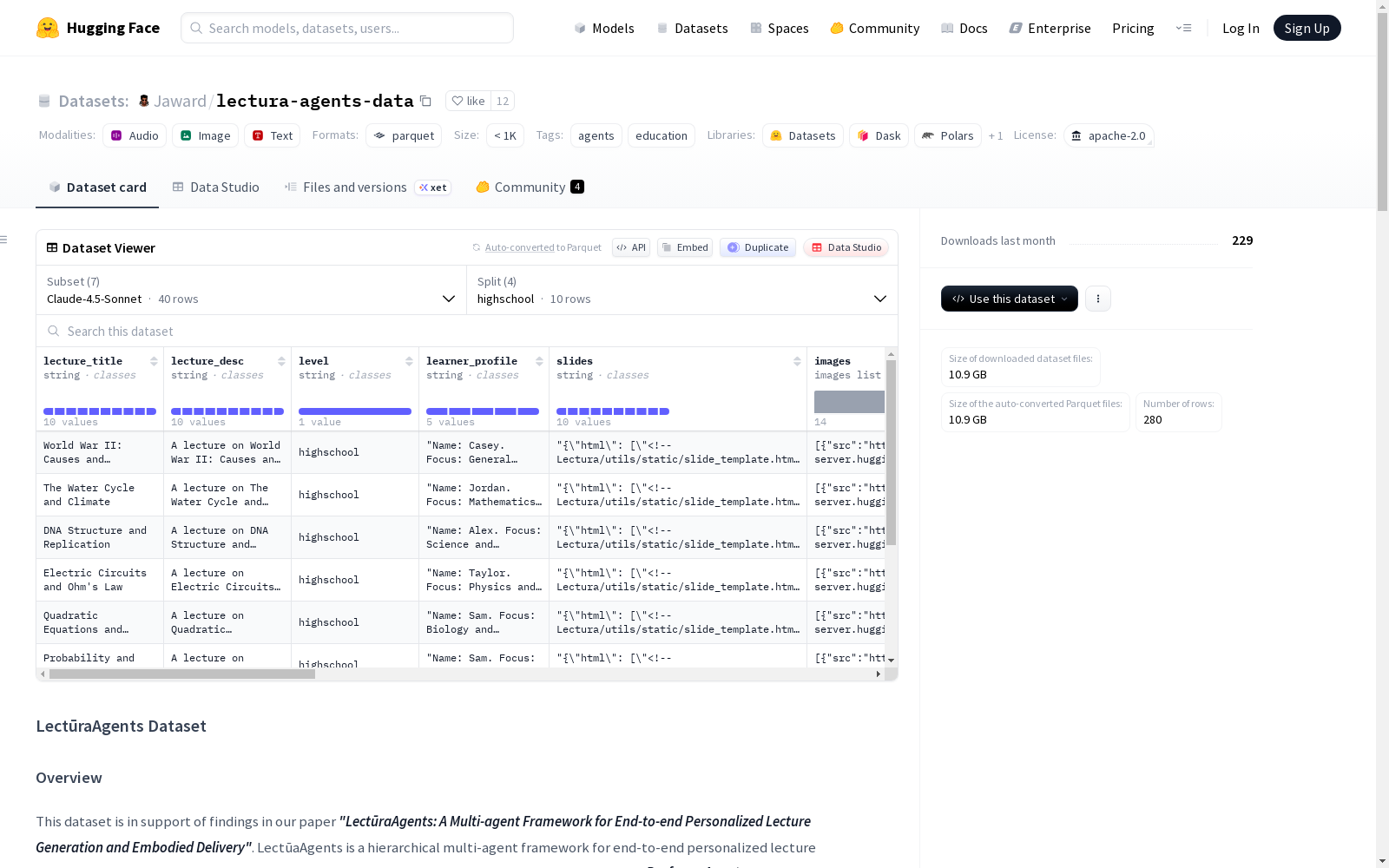
Task: Open the Use this dataset dropdown
Action: point(1010,299)
